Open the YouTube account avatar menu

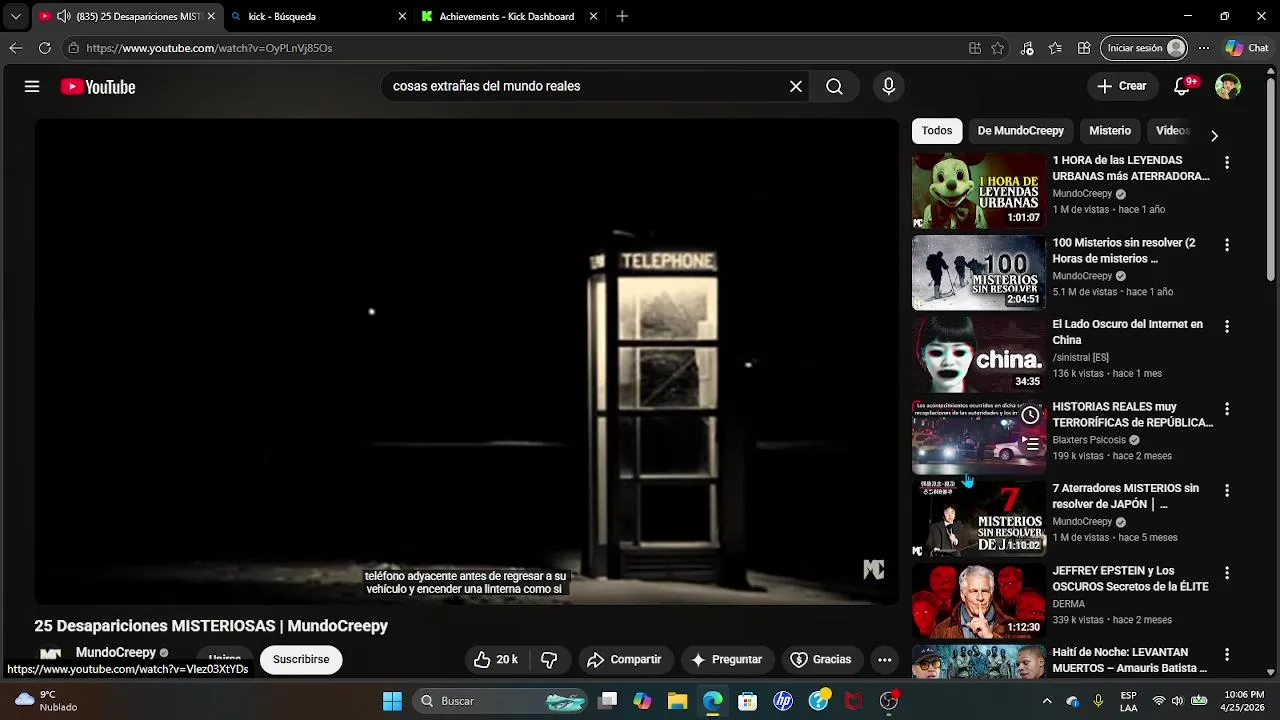(x=1227, y=86)
